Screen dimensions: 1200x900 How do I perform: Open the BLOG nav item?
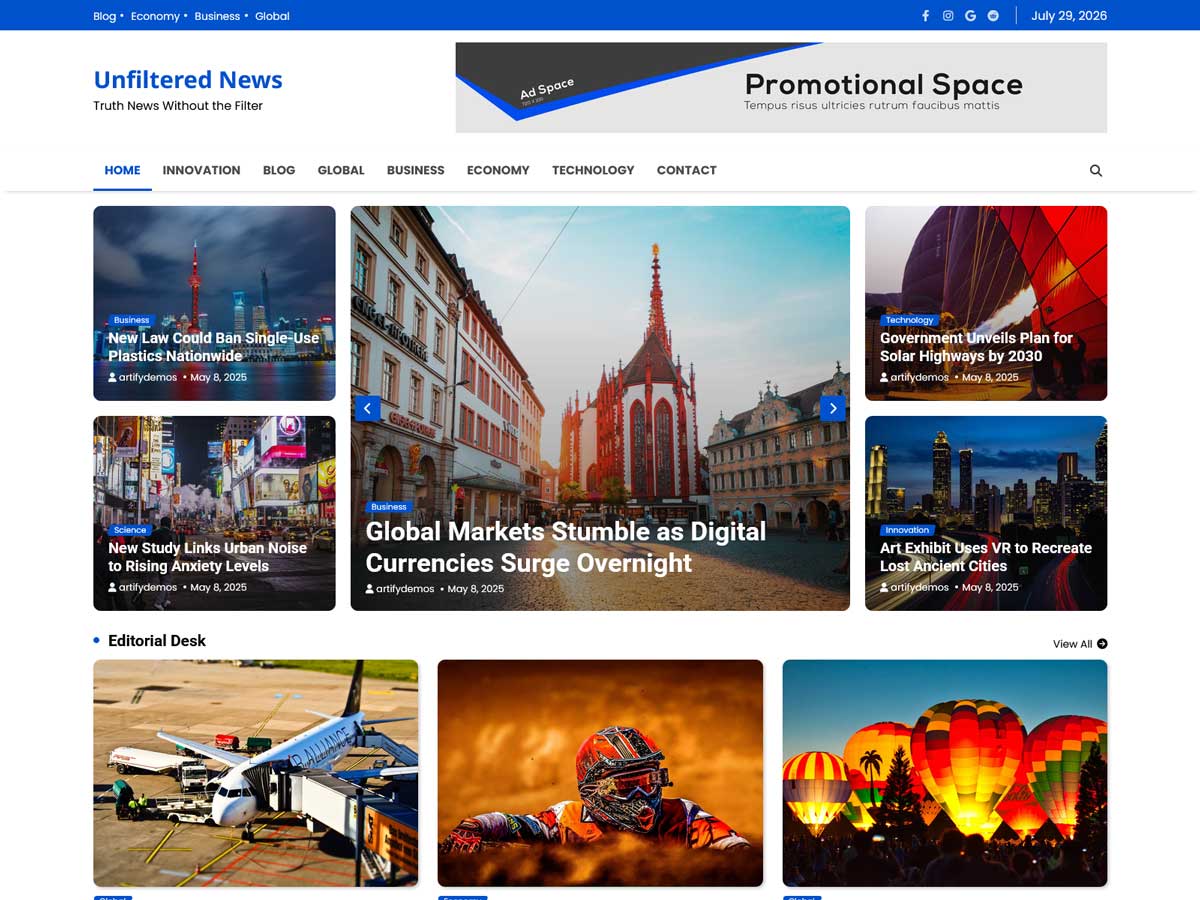[x=279, y=170]
